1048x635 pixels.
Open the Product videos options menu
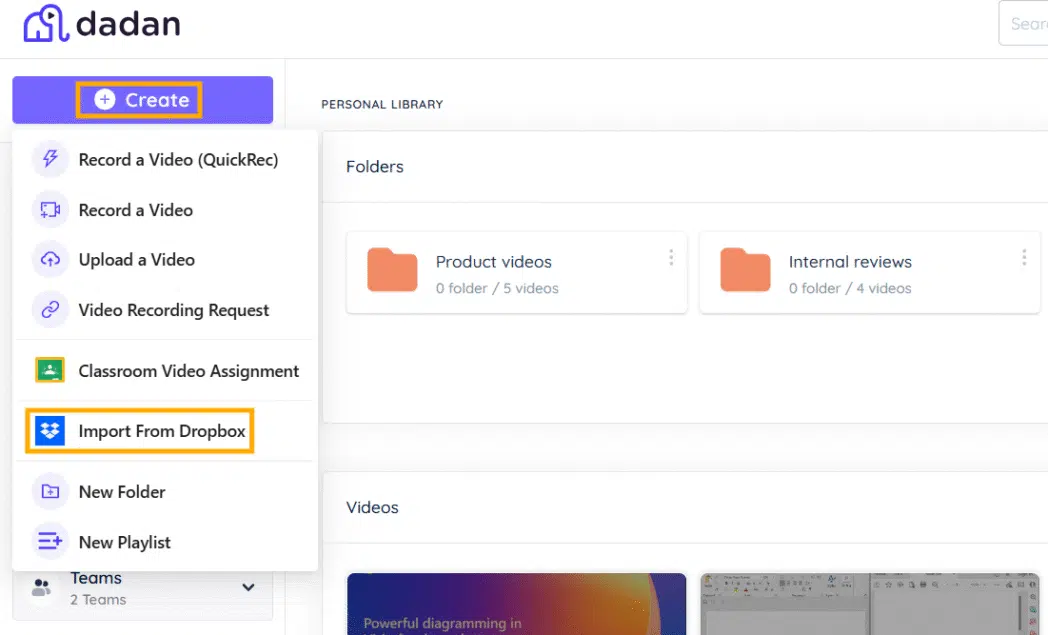[x=671, y=258]
